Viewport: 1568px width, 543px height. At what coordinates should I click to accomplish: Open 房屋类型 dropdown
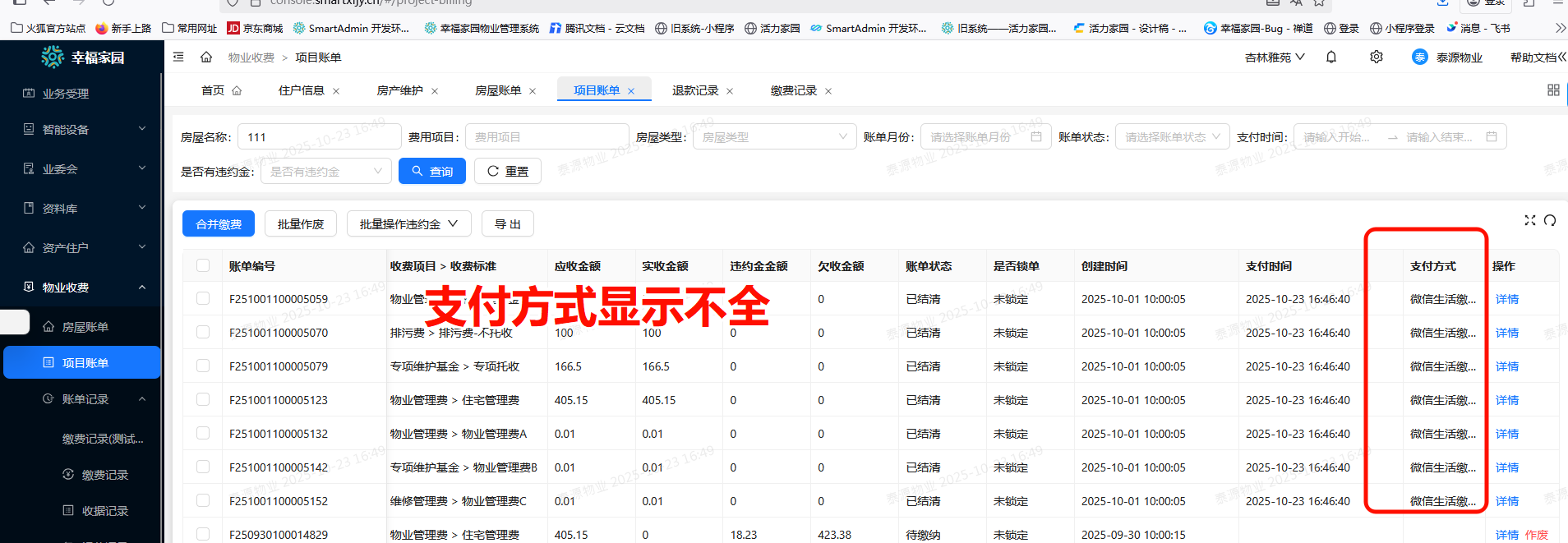coord(774,137)
